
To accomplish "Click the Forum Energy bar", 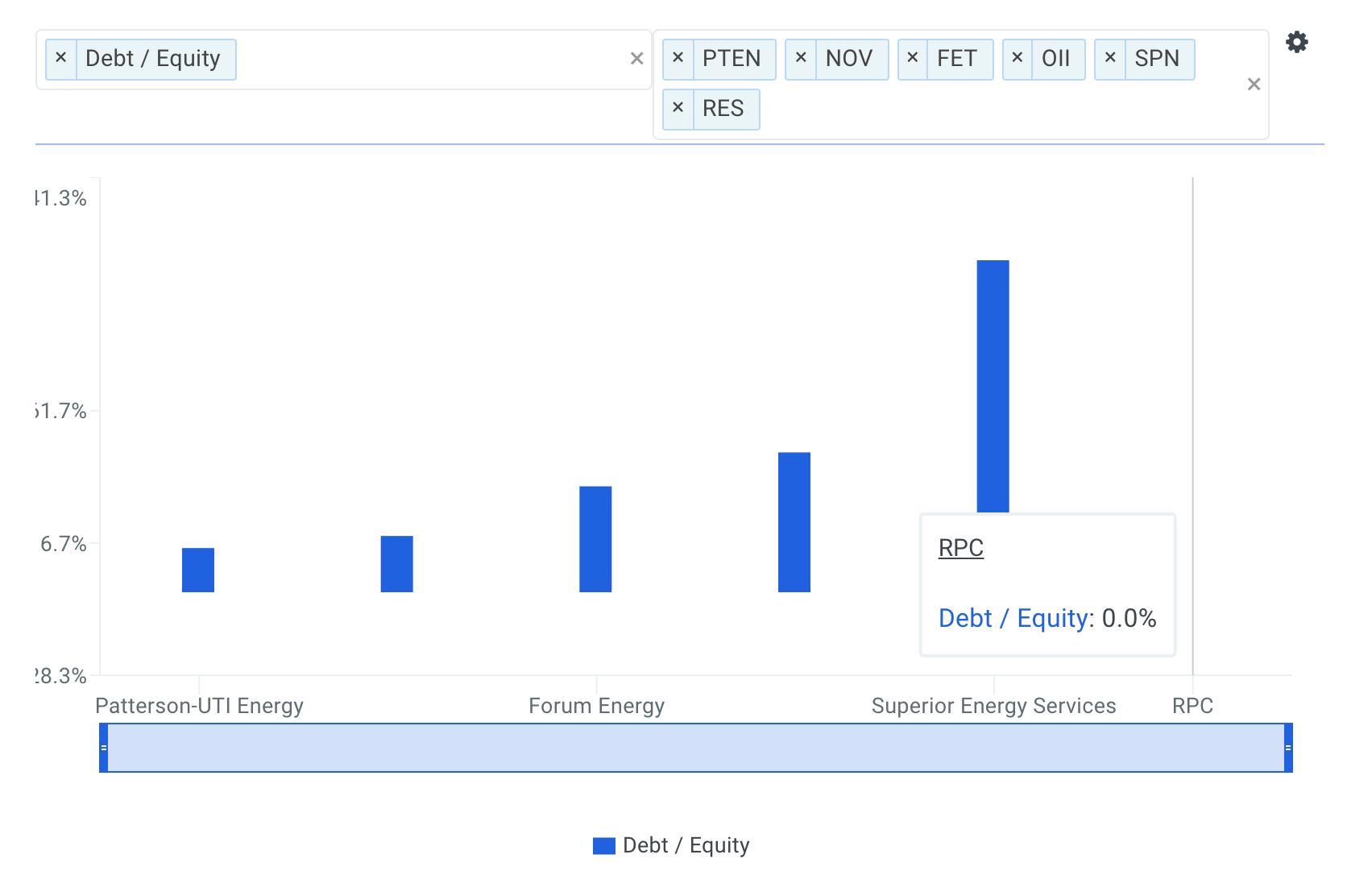I will 595,539.
